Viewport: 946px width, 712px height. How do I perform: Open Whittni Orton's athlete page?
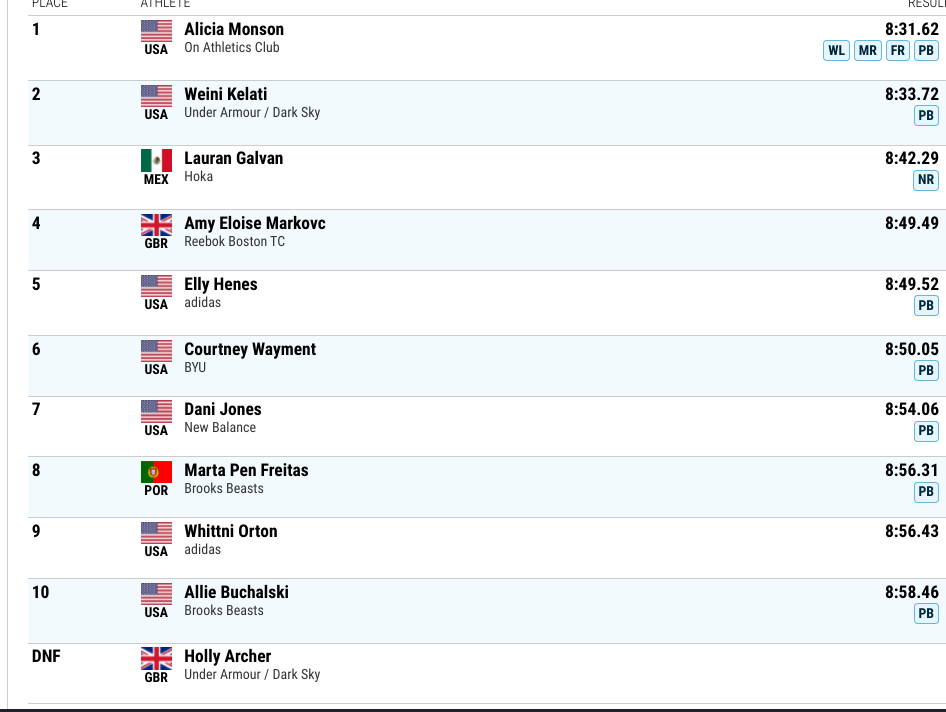230,531
